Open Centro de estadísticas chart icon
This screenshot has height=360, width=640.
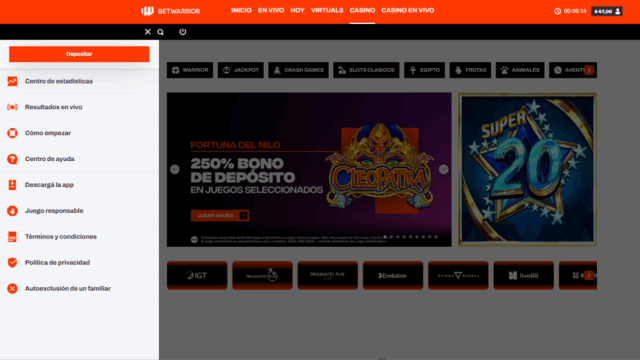(12, 81)
